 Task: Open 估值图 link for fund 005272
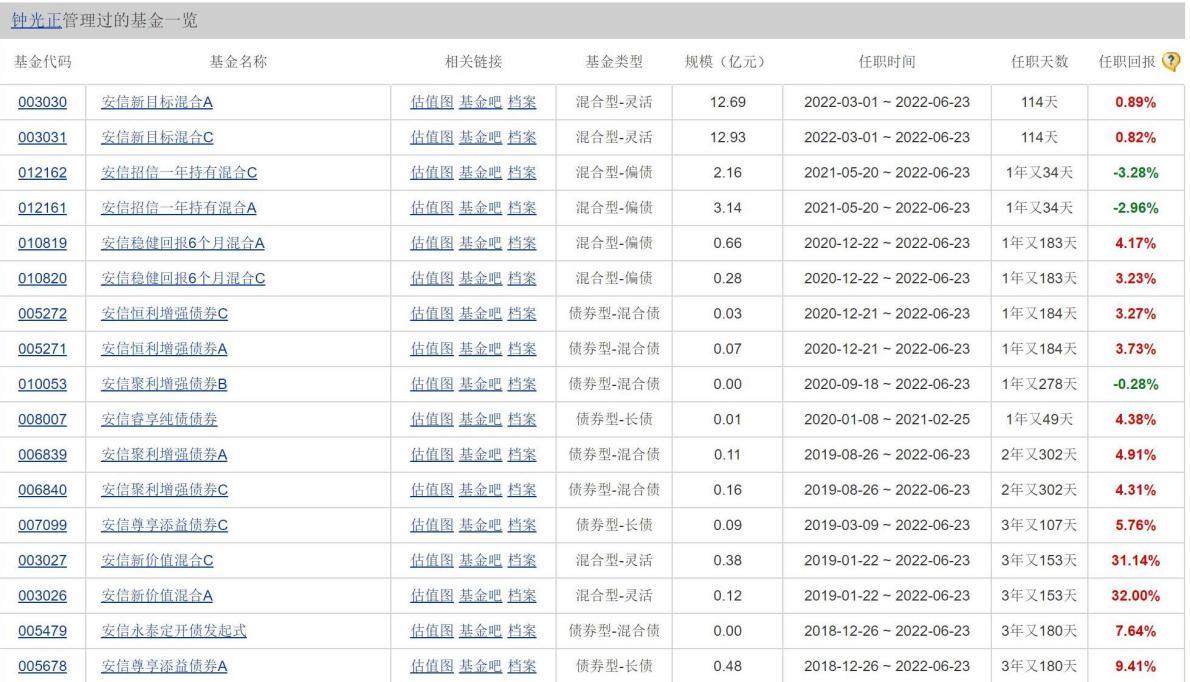432,313
